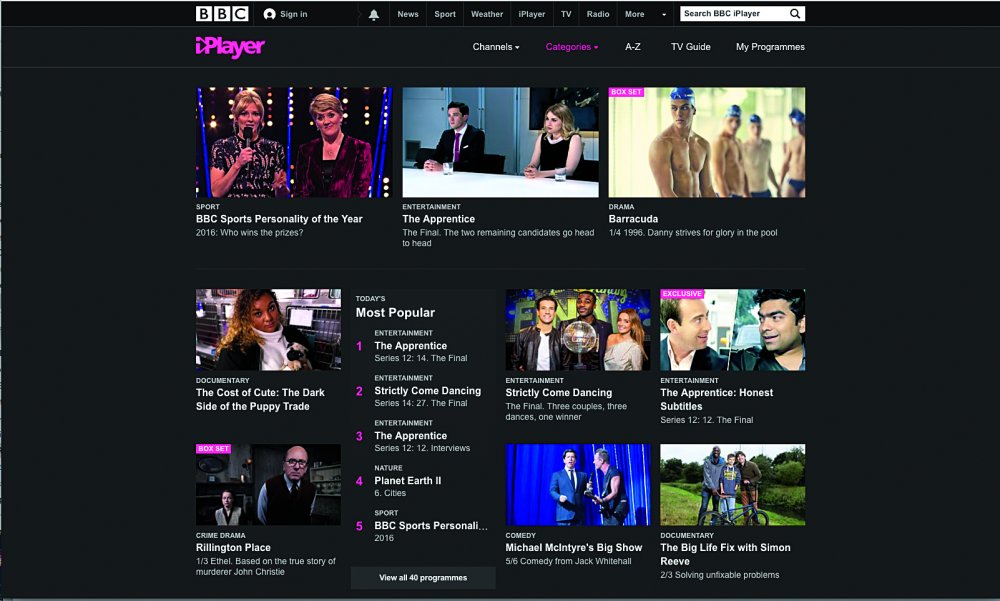Screen dimensions: 1000x601
Task: Open Michael McIntyre's Big Show thumbnail
Action: pos(578,484)
